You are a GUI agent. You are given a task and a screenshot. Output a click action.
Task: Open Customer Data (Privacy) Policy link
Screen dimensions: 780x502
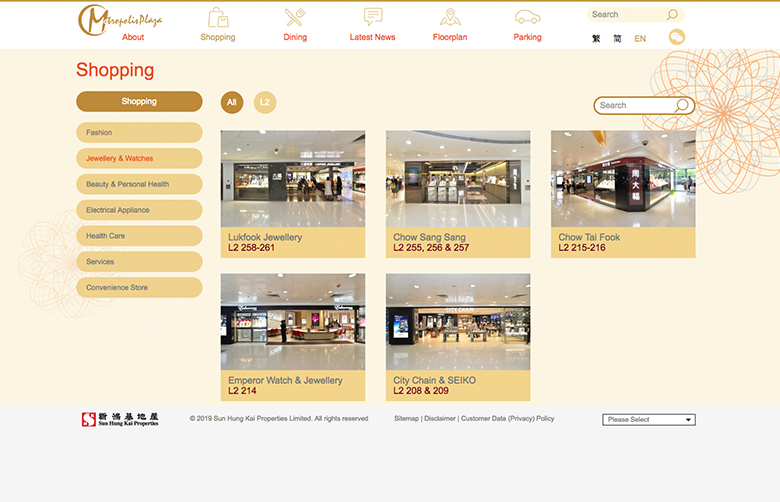click(x=507, y=419)
